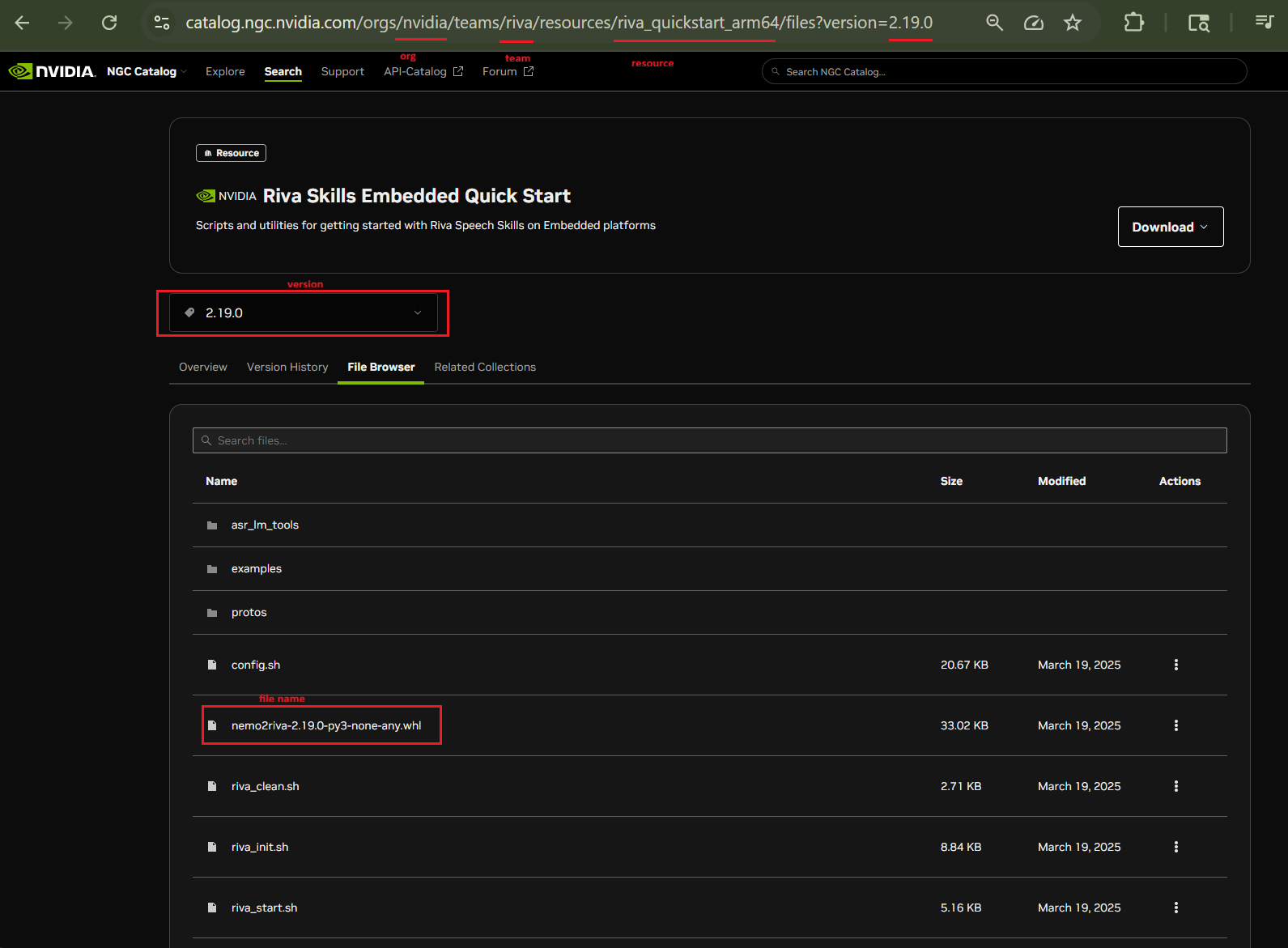Click the Search files input box

tap(710, 440)
